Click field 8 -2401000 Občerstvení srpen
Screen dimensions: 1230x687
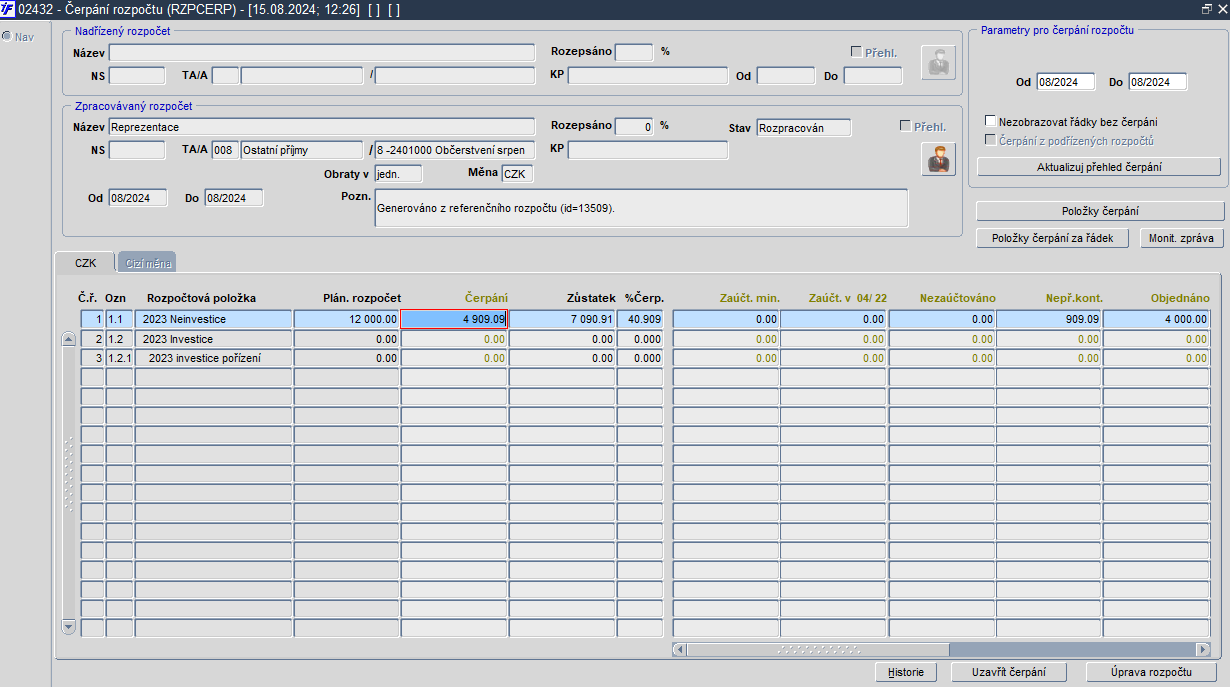(x=455, y=150)
